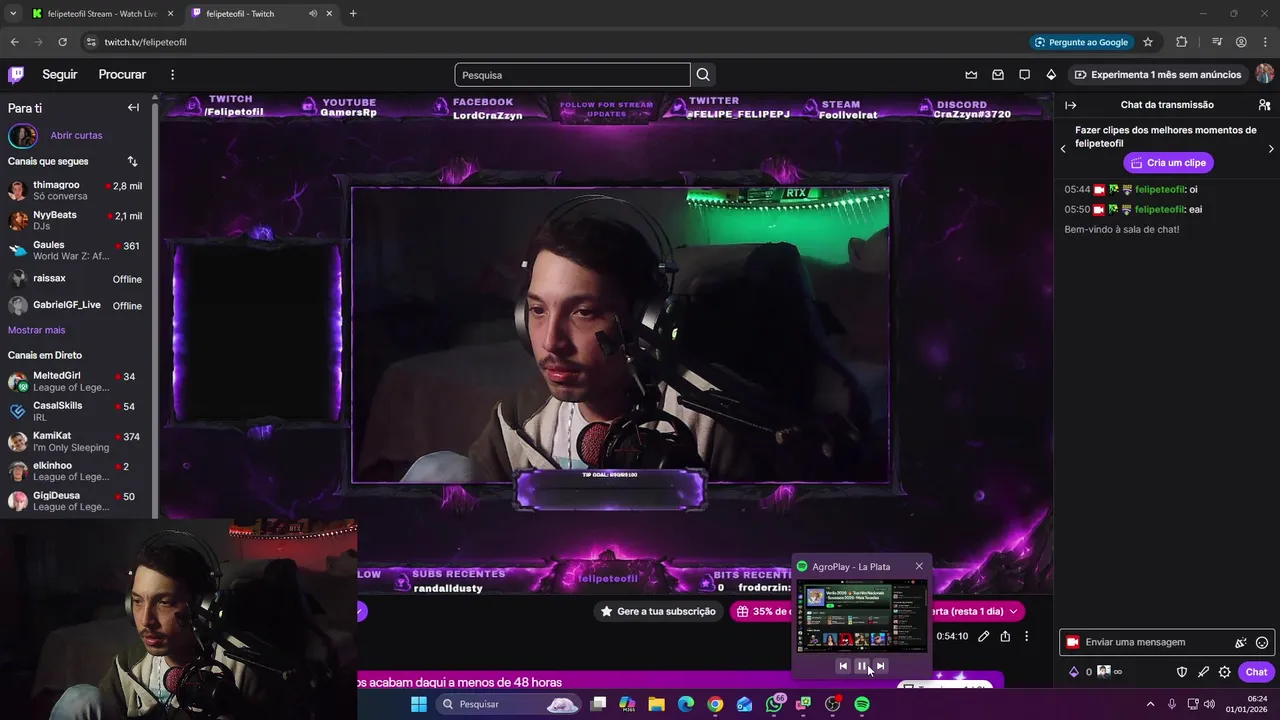Open the emote picker smiley icon
This screenshot has height=720, width=1280.
pyautogui.click(x=1262, y=643)
